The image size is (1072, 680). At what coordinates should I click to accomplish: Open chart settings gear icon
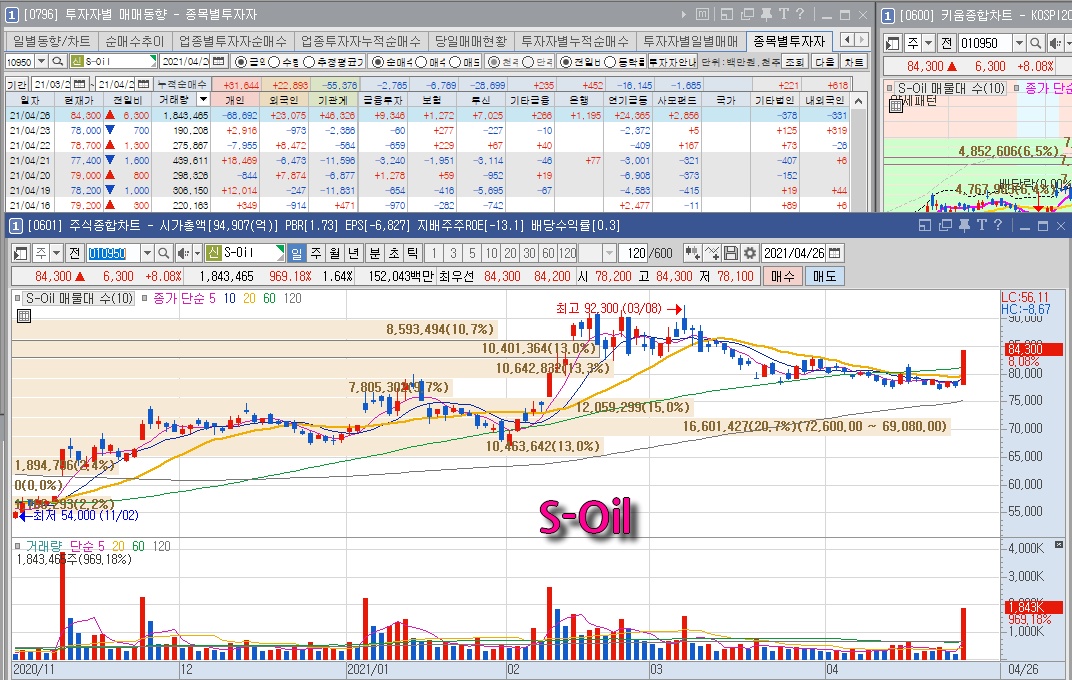(750, 254)
